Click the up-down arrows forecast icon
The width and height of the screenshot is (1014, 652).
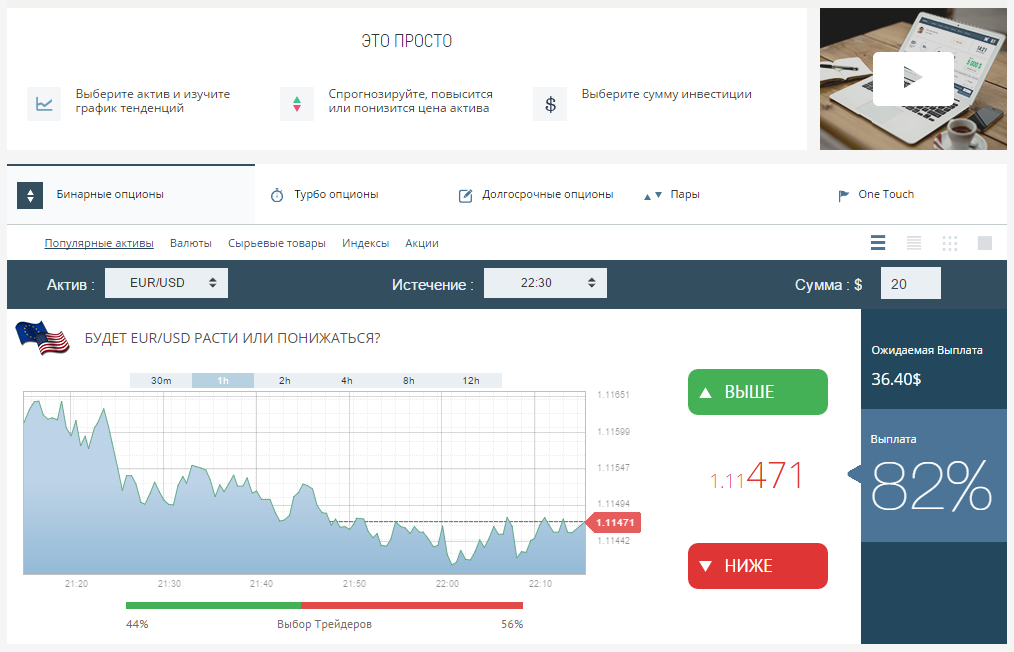point(296,103)
